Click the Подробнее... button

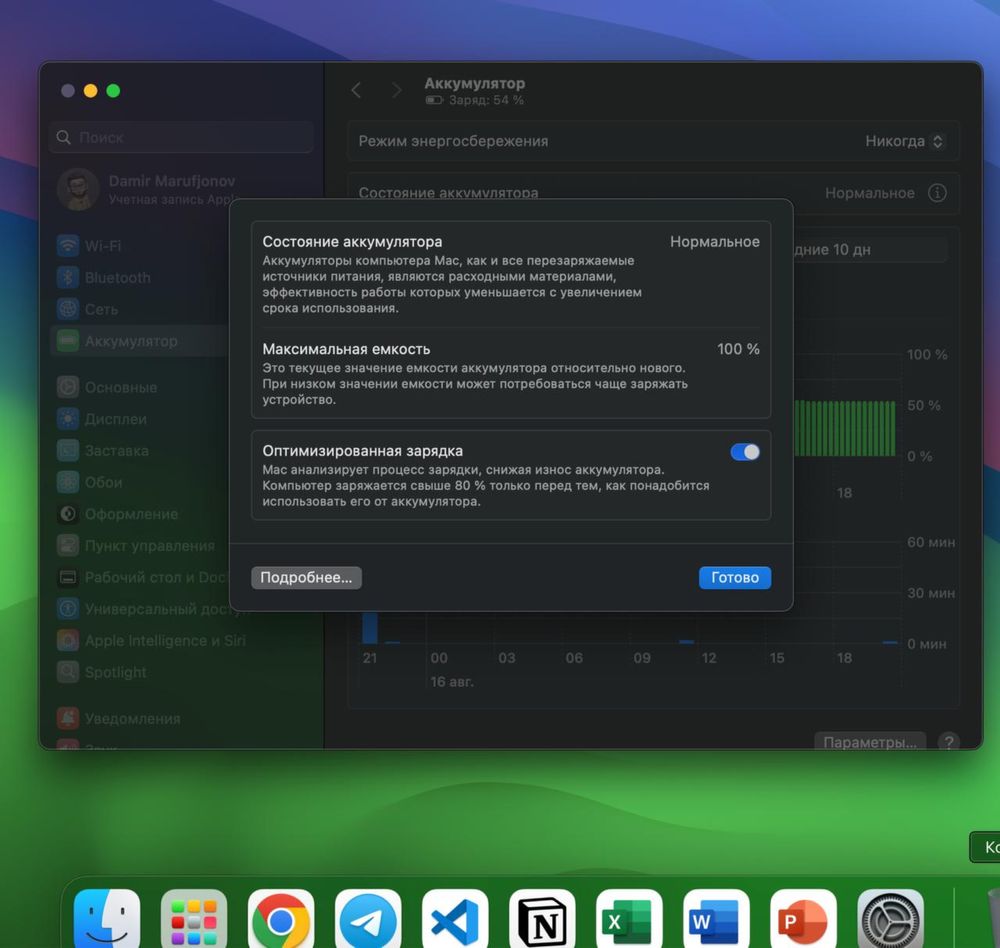306,577
